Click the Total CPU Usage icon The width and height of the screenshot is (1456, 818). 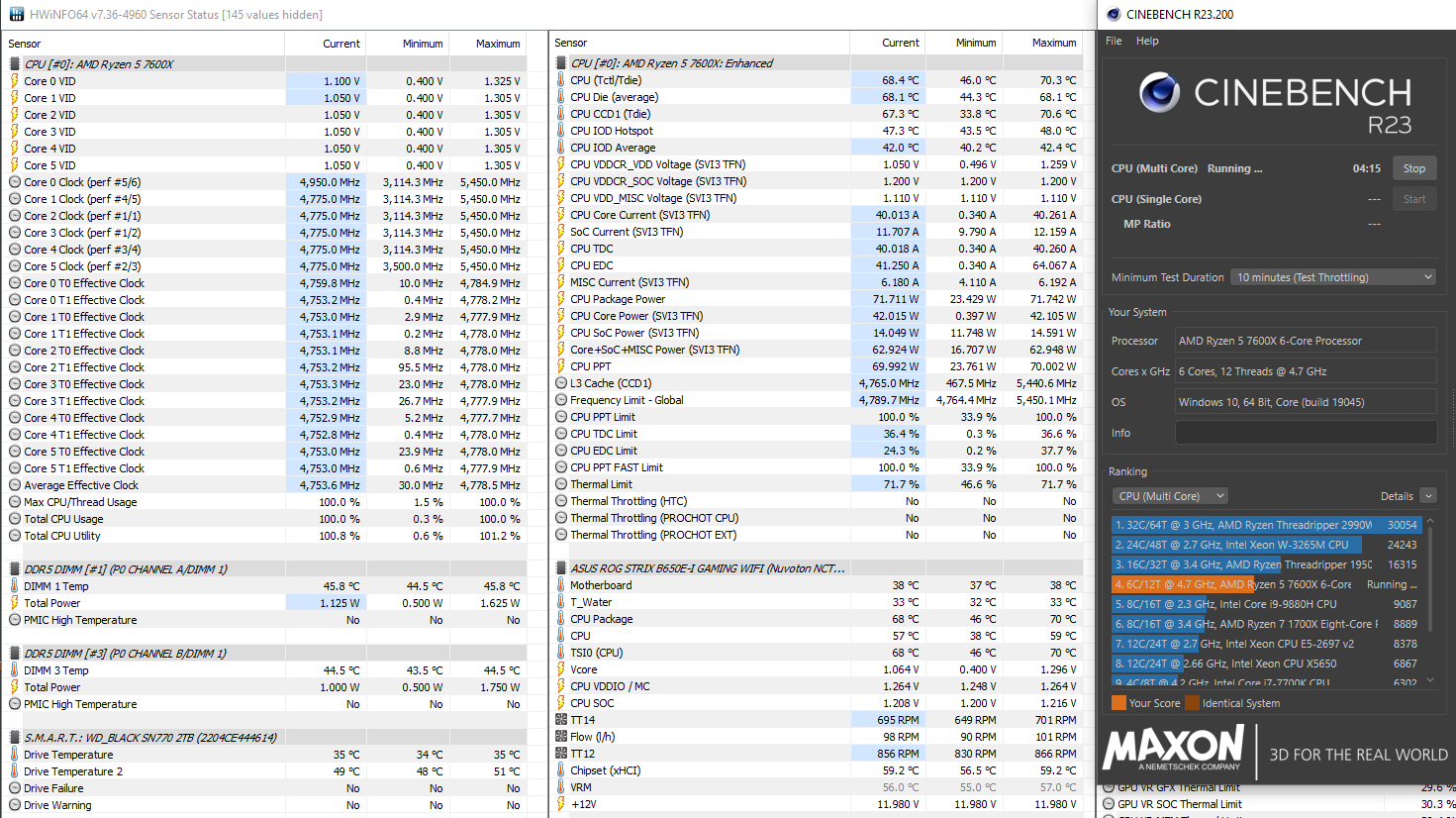coord(15,519)
